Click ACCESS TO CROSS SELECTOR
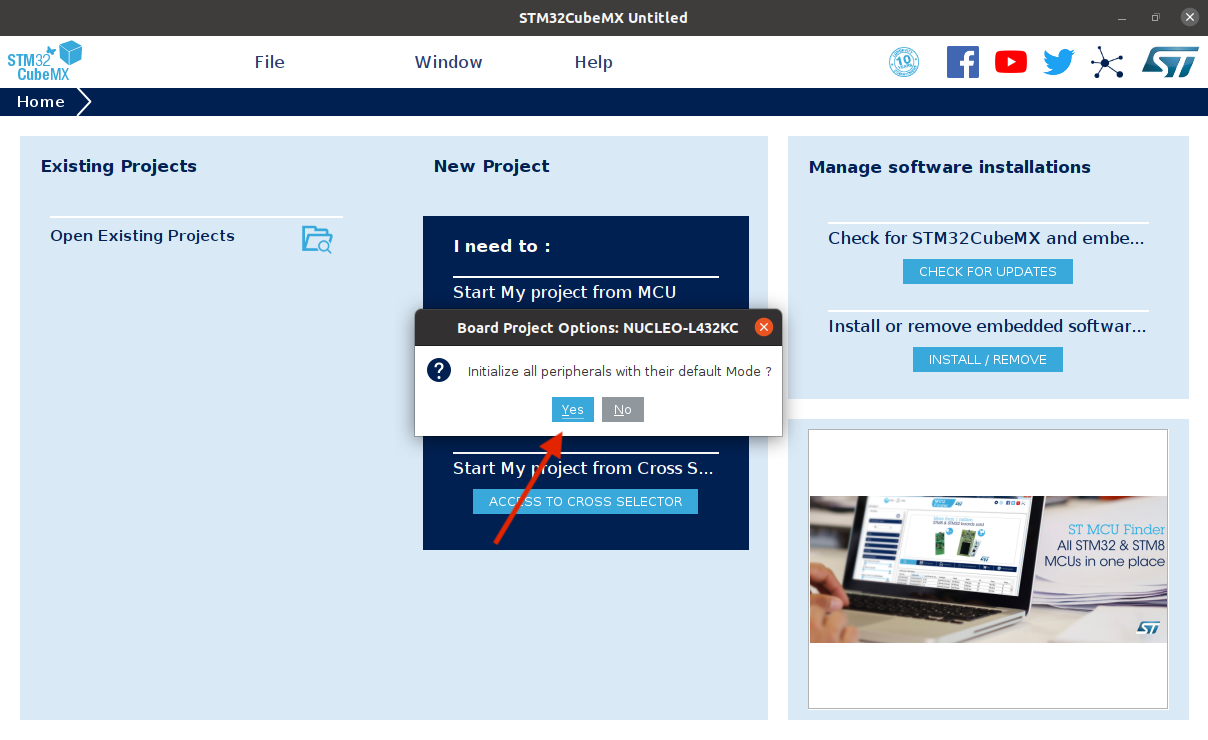This screenshot has width=1208, height=740. (585, 501)
